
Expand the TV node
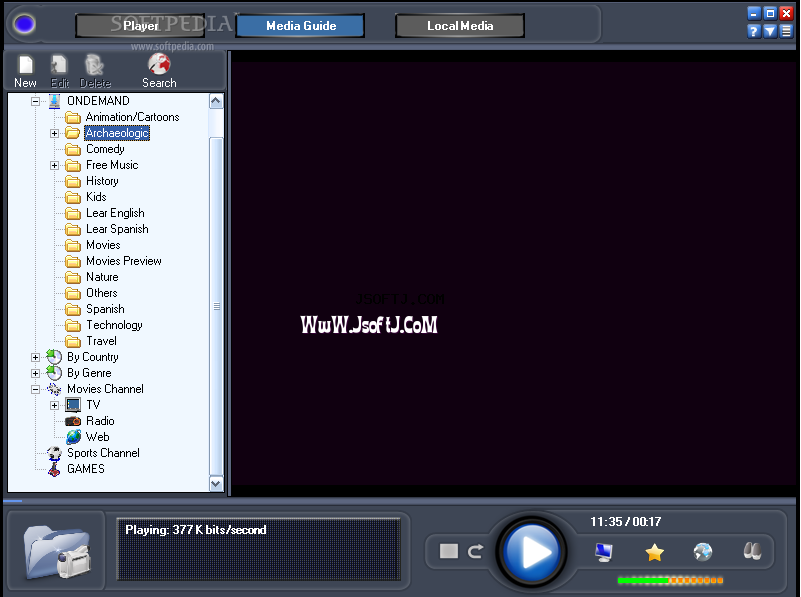click(54, 405)
